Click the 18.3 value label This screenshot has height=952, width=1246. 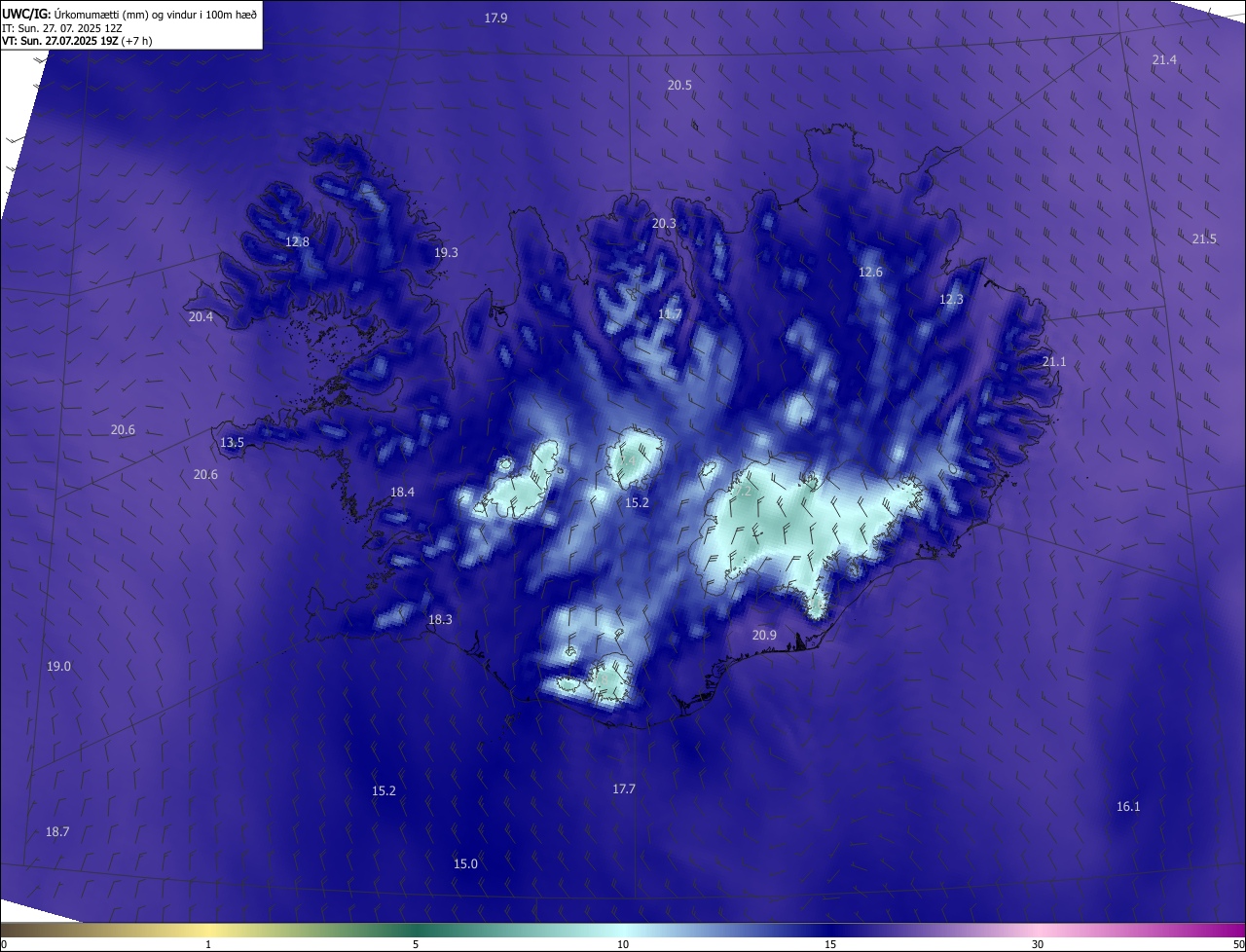coord(440,620)
